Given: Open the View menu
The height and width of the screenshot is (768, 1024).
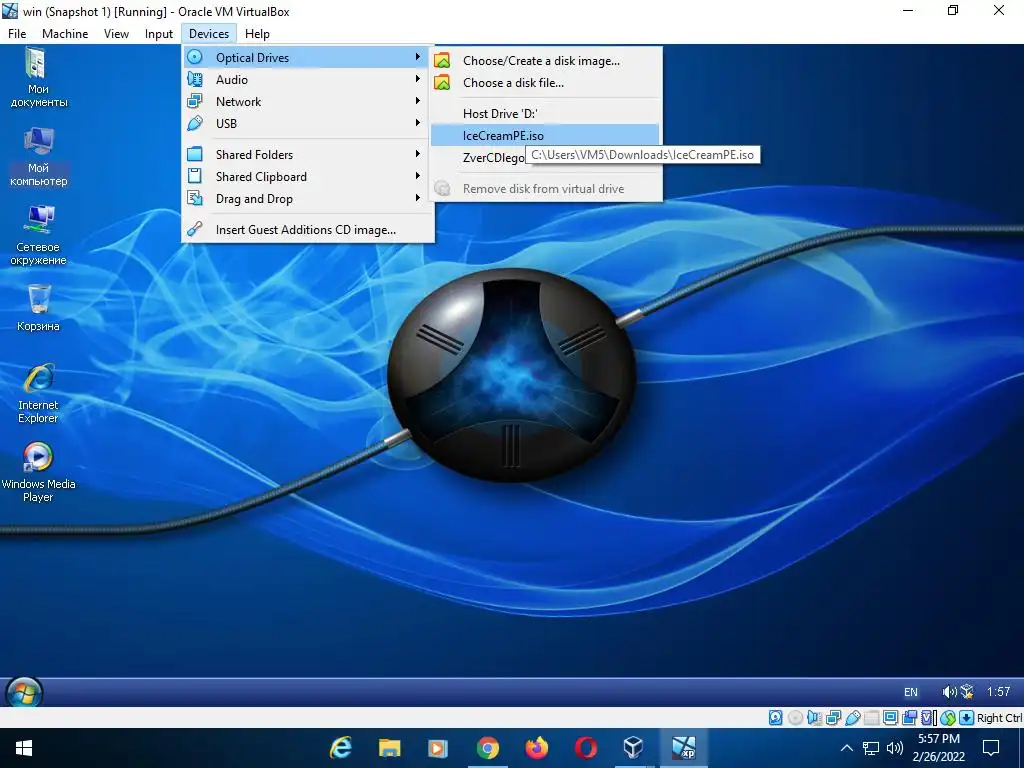Looking at the screenshot, I should click(x=116, y=33).
